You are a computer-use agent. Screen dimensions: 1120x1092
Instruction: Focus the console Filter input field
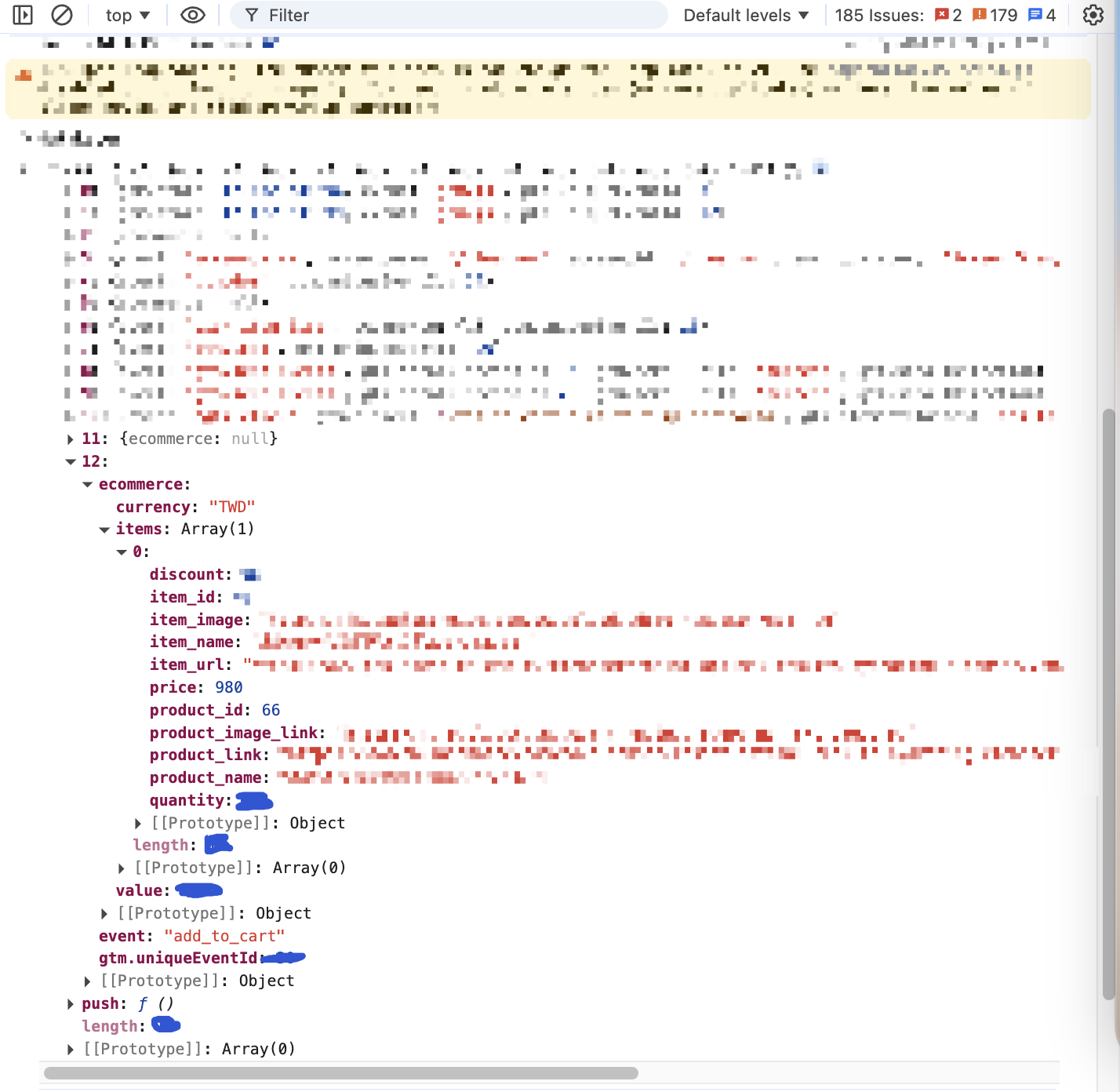(449, 15)
